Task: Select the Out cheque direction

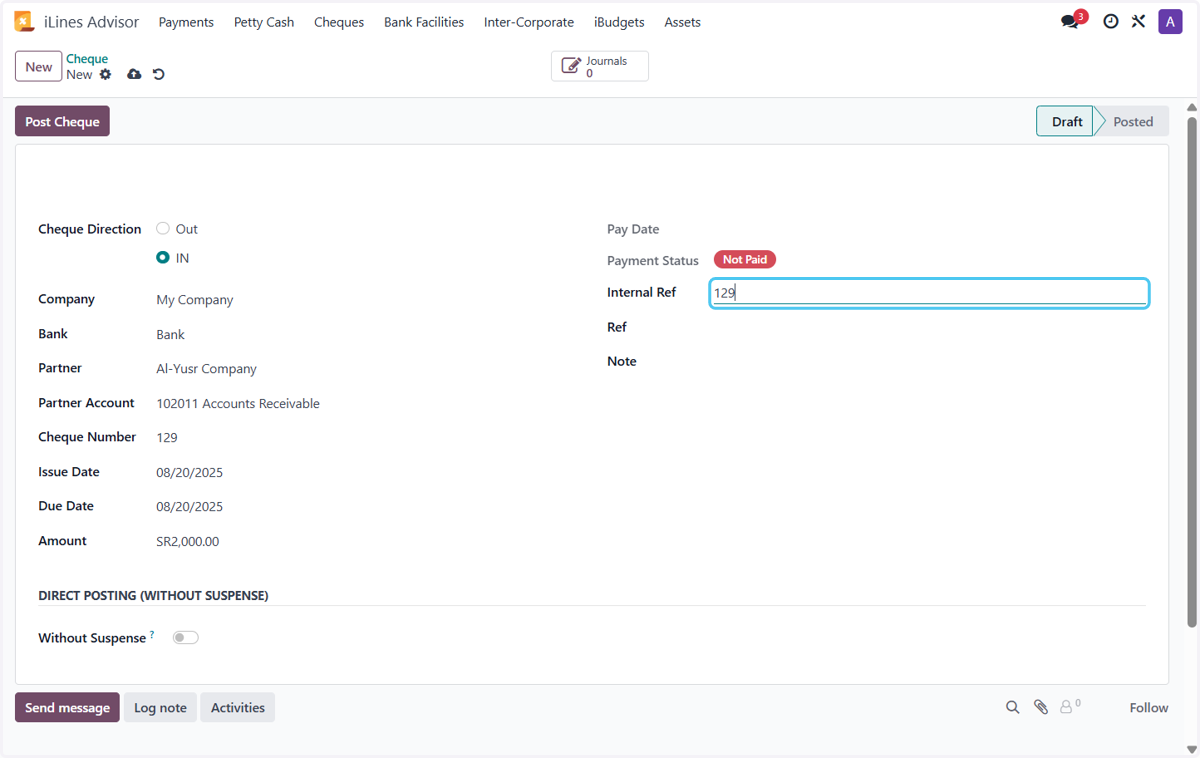Action: click(x=163, y=228)
